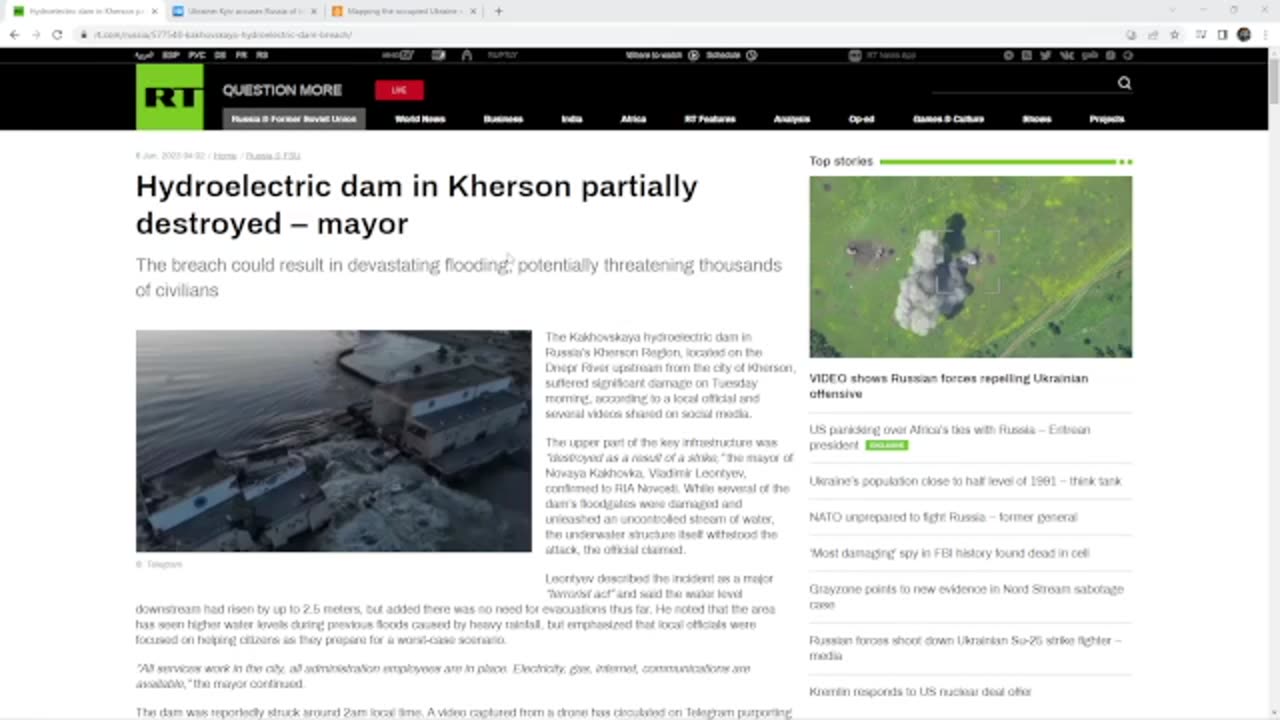The image size is (1280, 720).
Task: Open a new browser tab with plus
Action: click(x=498, y=11)
